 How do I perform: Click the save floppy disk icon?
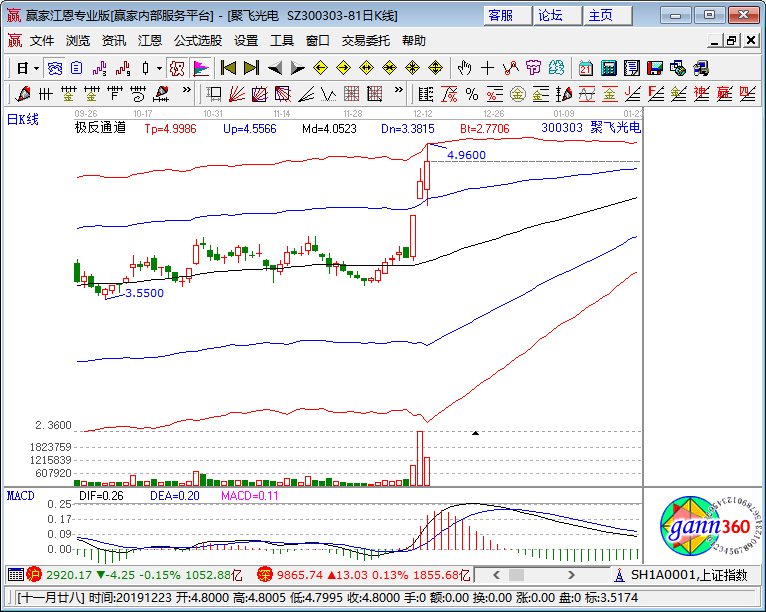click(655, 68)
